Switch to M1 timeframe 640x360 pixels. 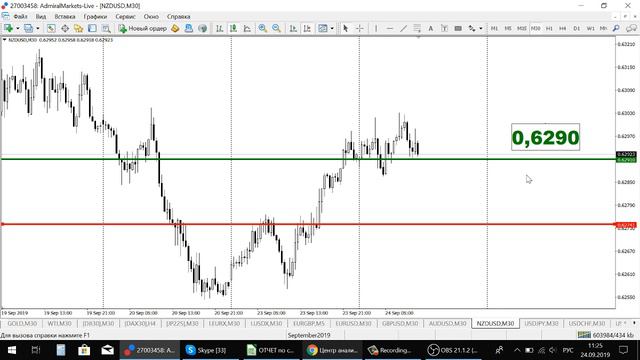pos(494,28)
